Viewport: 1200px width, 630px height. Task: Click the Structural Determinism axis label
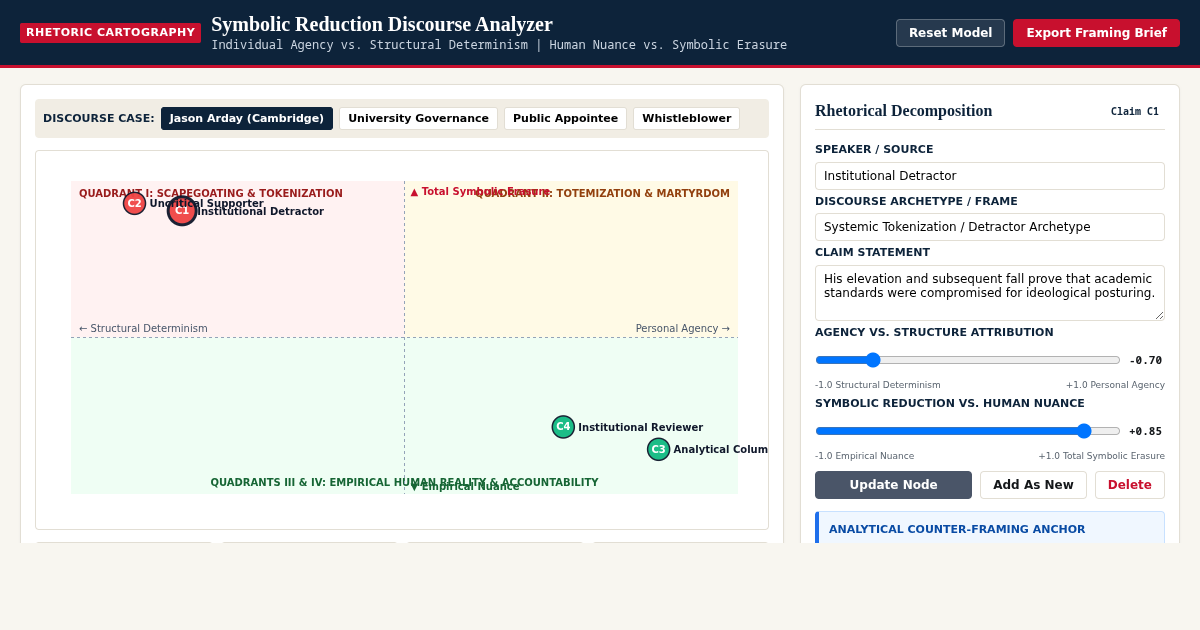(x=143, y=329)
